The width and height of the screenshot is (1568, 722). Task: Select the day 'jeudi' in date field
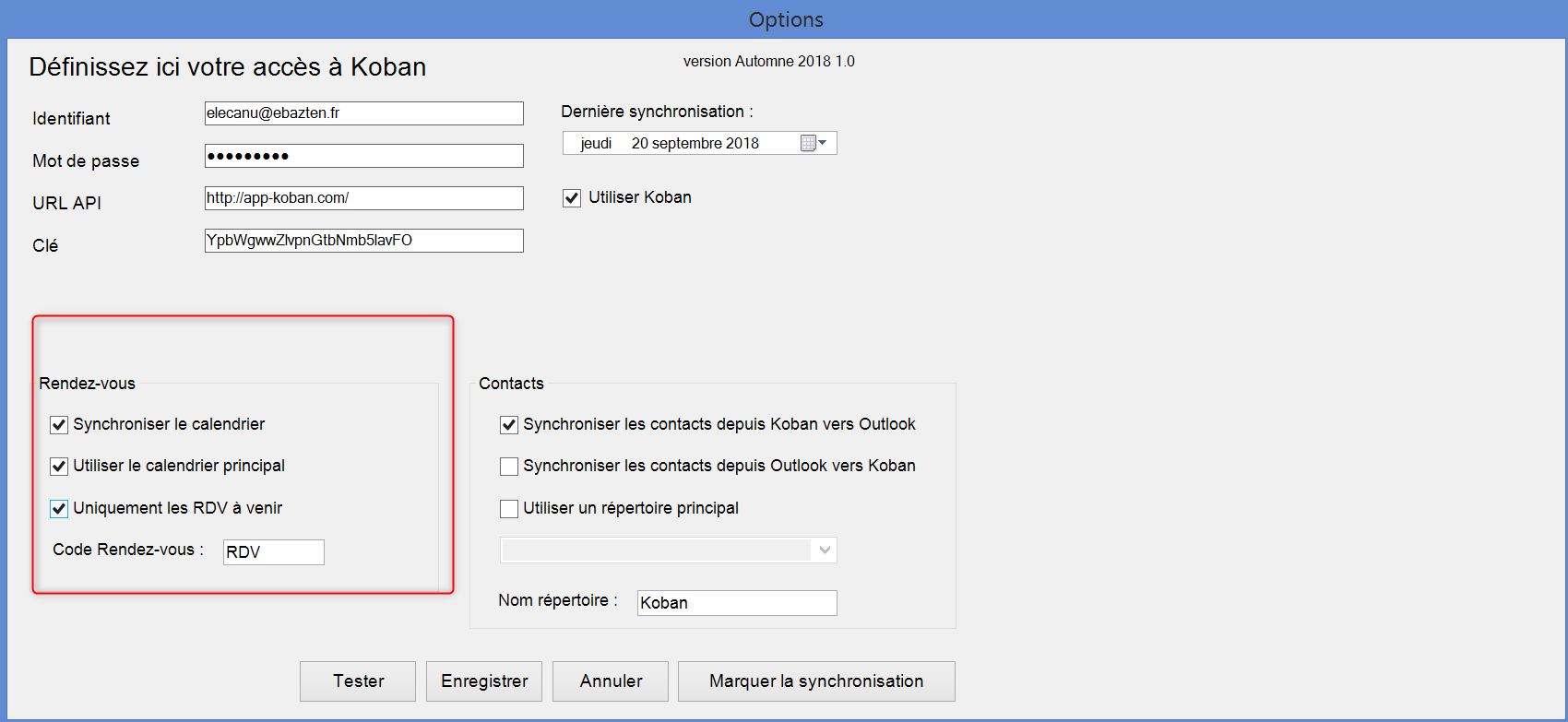click(x=596, y=143)
